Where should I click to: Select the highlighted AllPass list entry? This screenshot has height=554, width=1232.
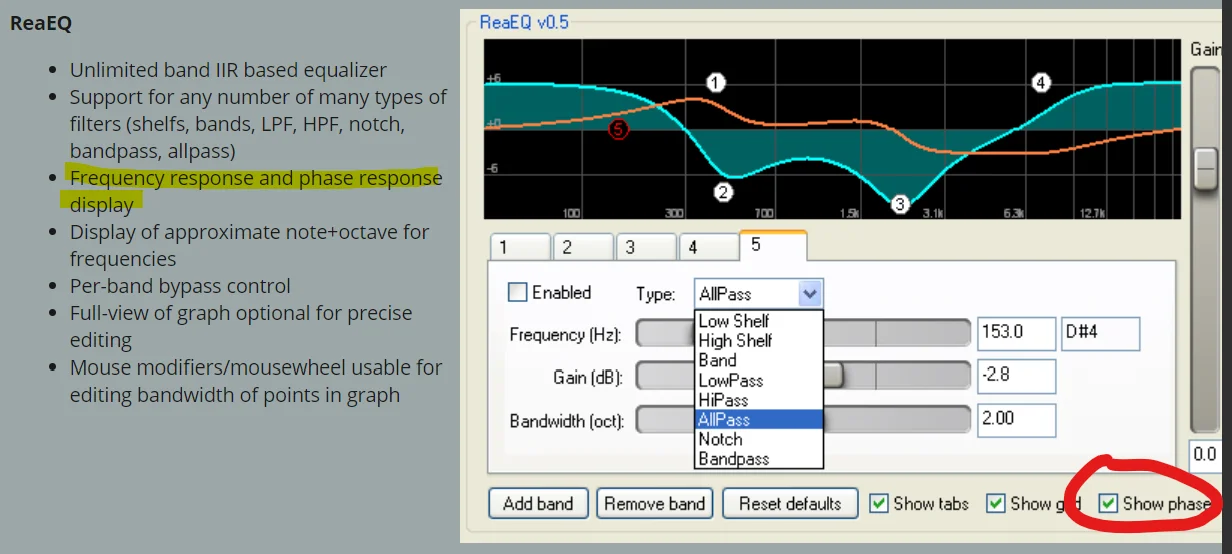[x=759, y=419]
